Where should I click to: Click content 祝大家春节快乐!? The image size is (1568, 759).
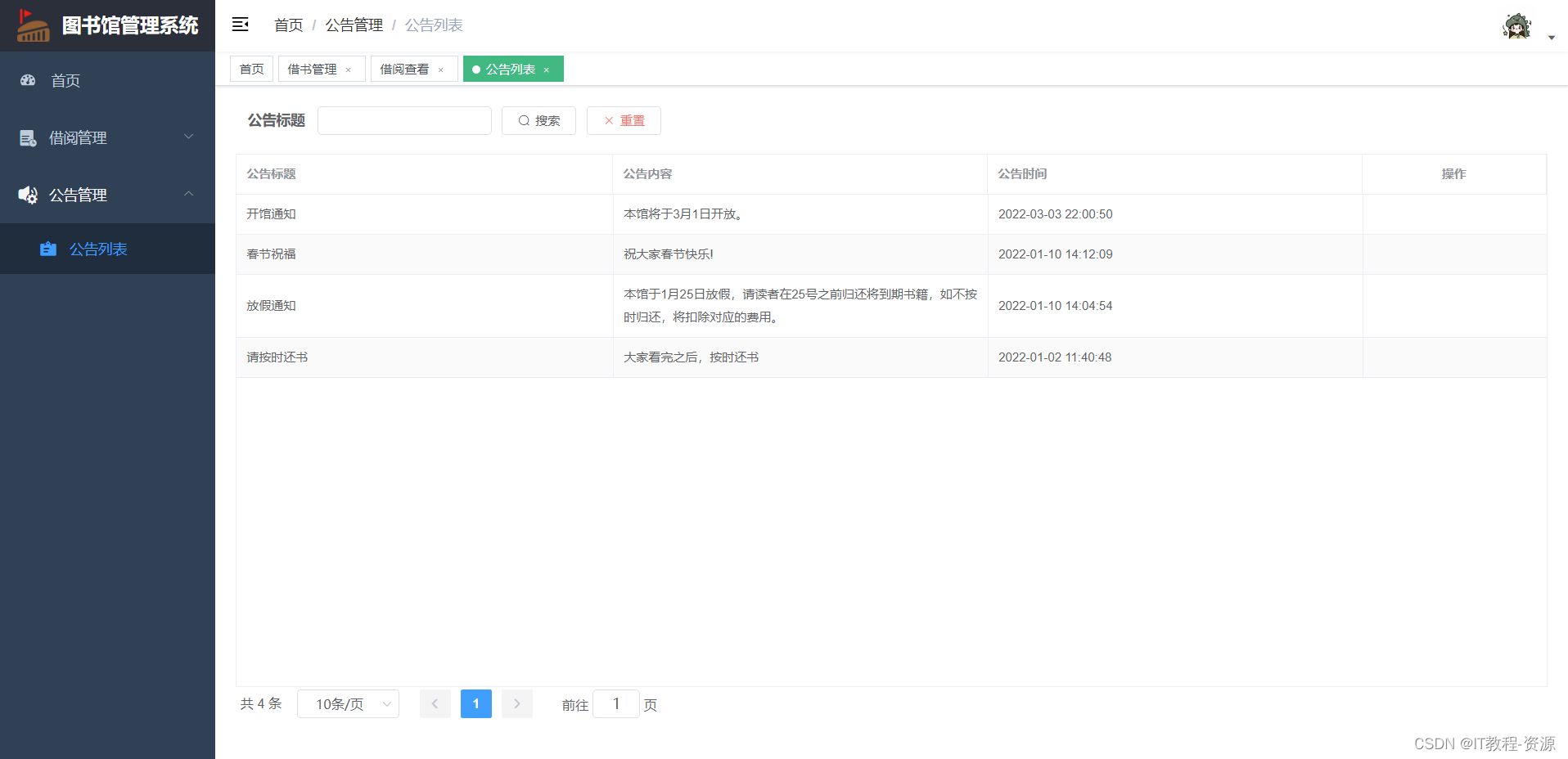669,254
